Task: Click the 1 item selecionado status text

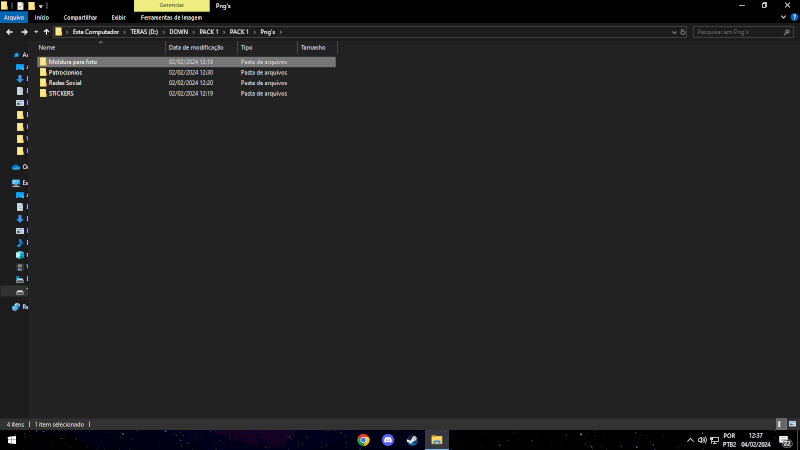Action: click(59, 424)
